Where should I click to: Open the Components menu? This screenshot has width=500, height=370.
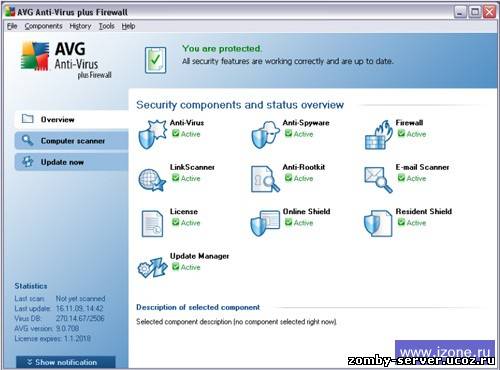point(43,26)
